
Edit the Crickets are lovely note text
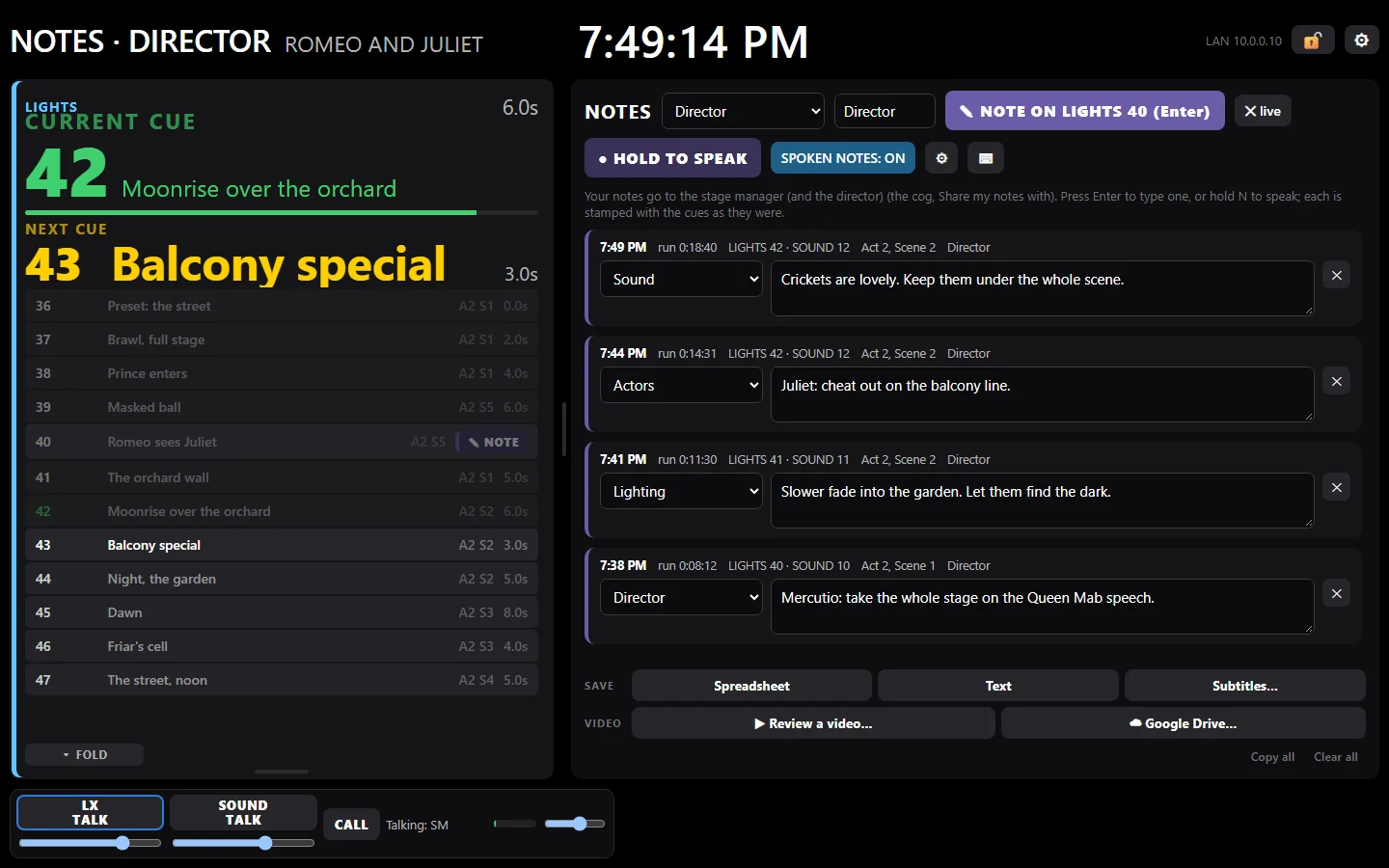point(1042,288)
